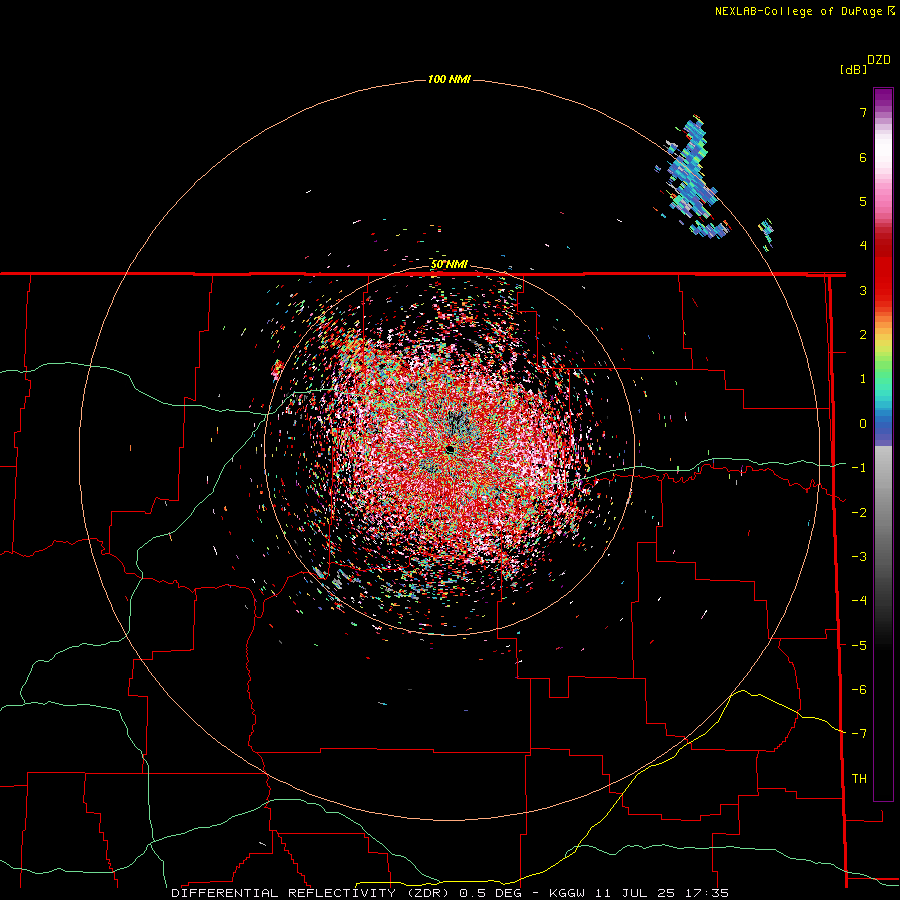The image size is (900, 900).
Task: Click the -5 value on color scale
Action: click(859, 646)
